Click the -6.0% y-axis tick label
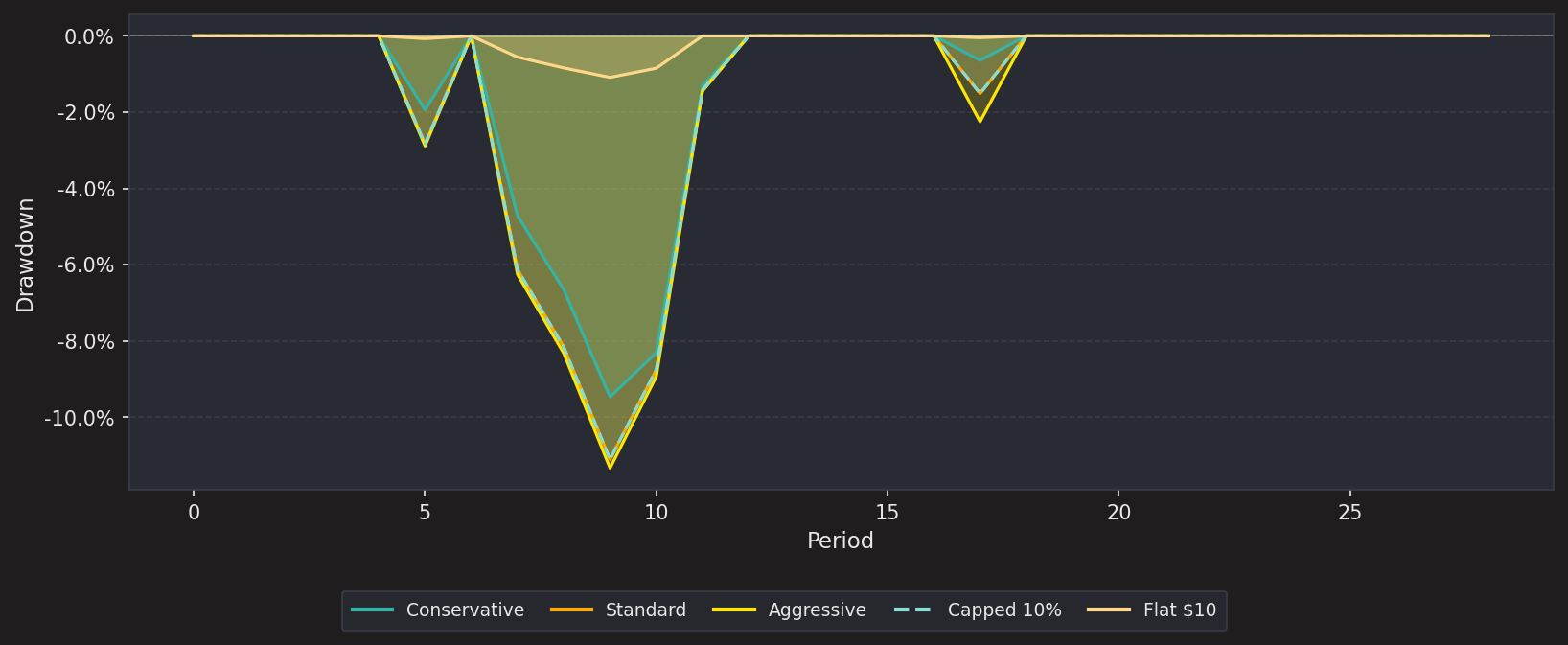The width and height of the screenshot is (1568, 645). click(85, 265)
